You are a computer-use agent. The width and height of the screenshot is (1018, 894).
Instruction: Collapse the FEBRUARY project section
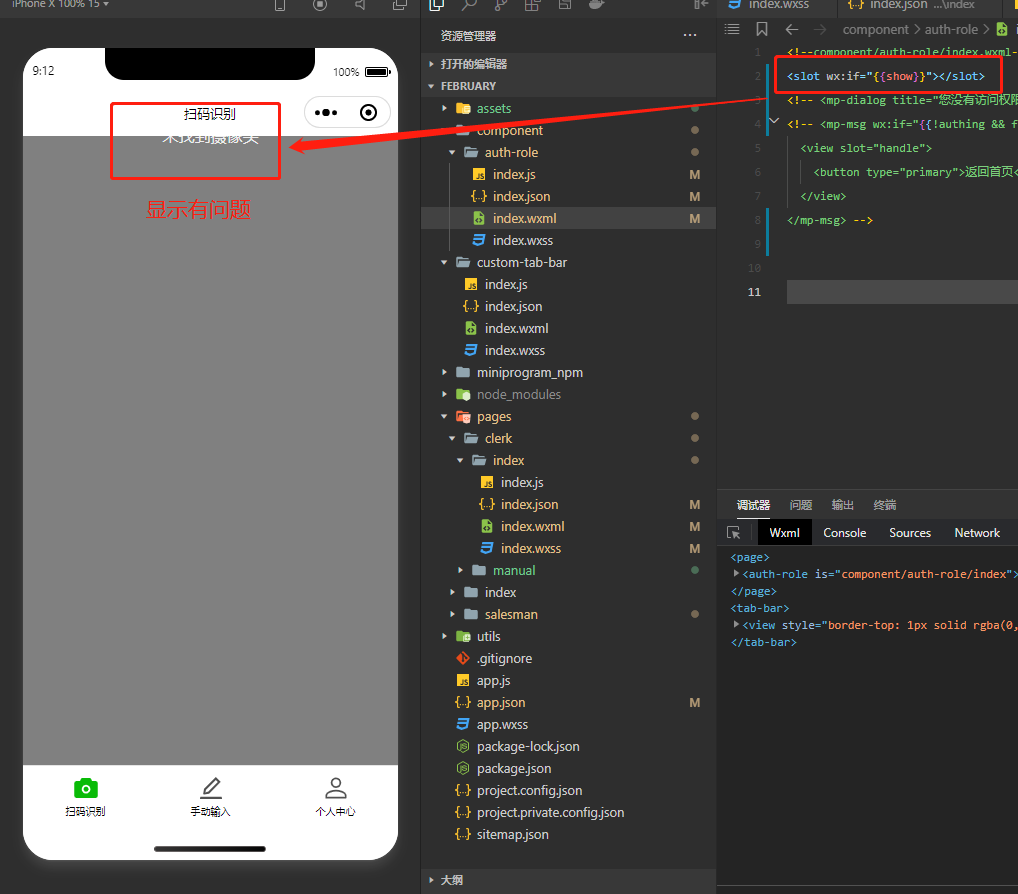[x=431, y=86]
